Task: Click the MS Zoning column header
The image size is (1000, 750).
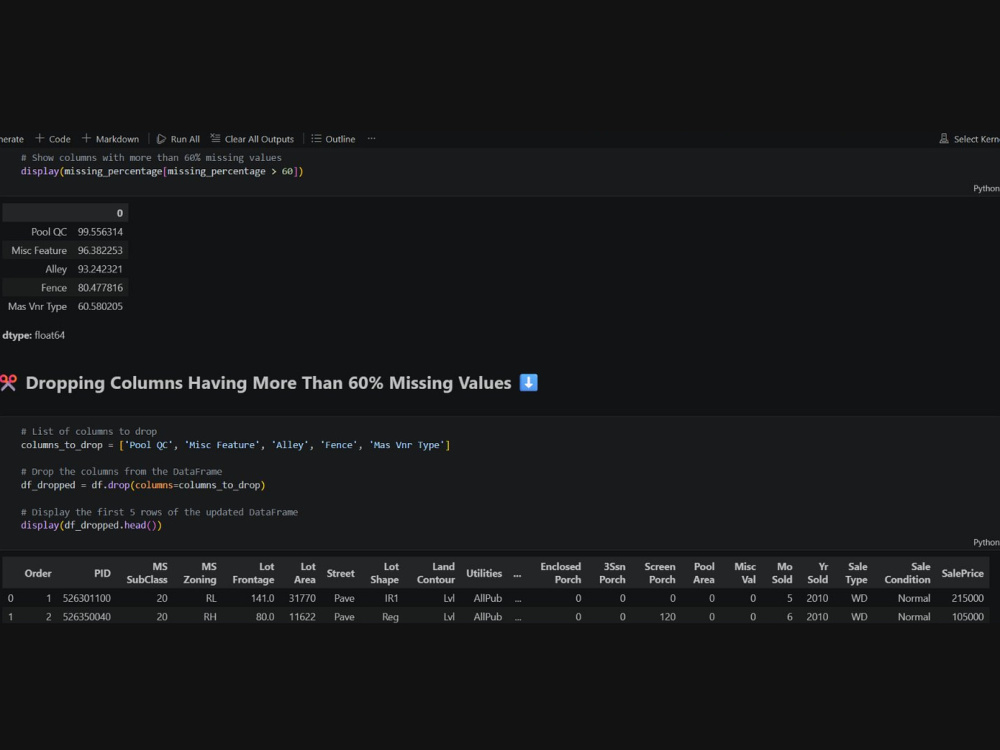Action: coord(200,573)
